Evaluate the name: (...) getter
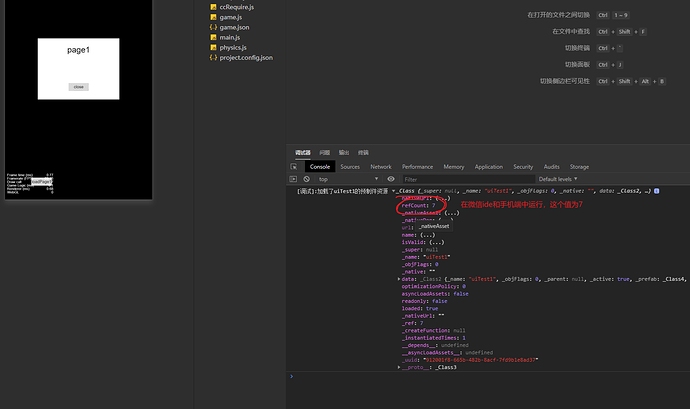The width and height of the screenshot is (690, 409). coord(418,235)
